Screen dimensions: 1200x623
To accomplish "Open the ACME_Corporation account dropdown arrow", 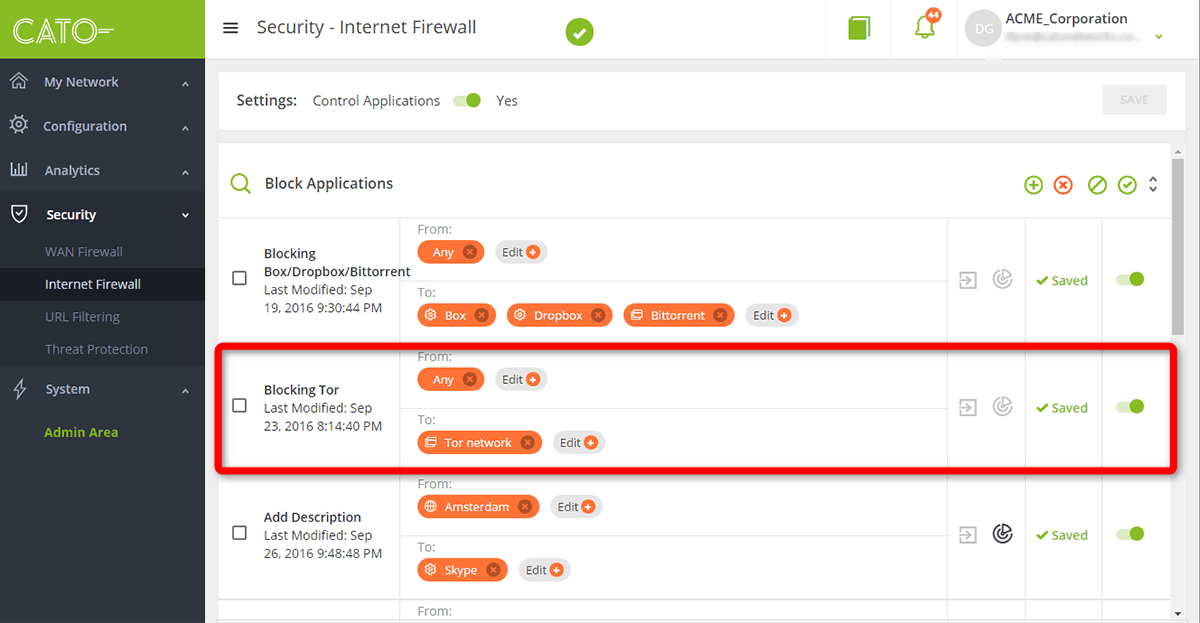I will tap(1158, 37).
